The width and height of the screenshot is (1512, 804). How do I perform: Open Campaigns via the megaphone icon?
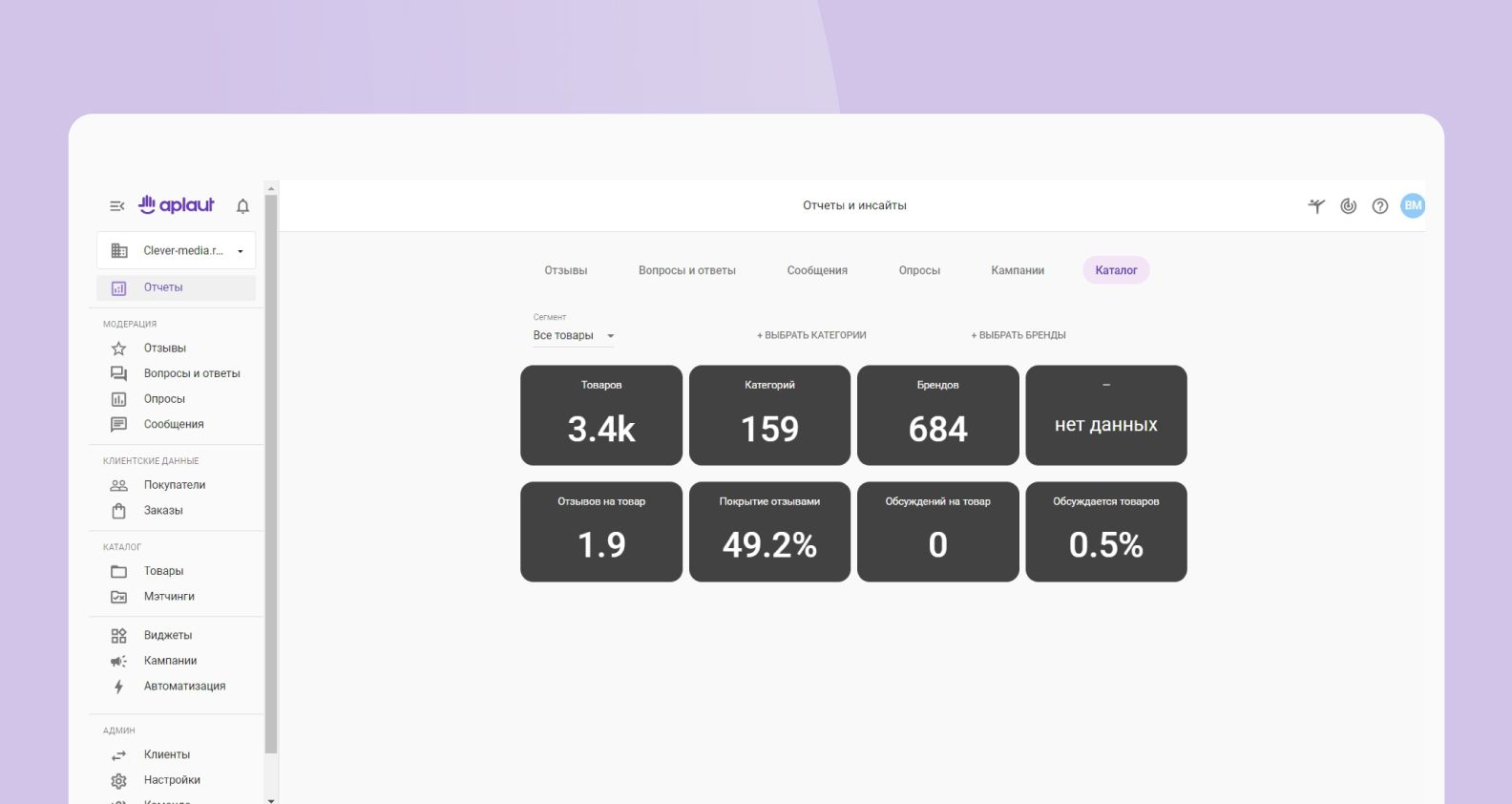(119, 661)
